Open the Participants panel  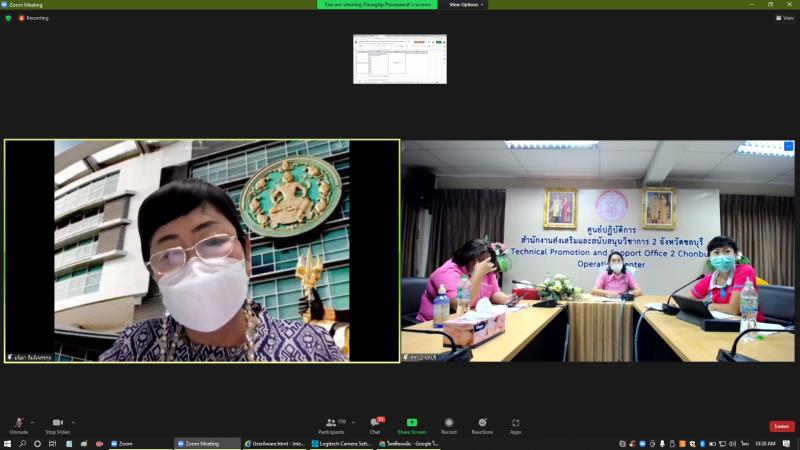(331, 425)
